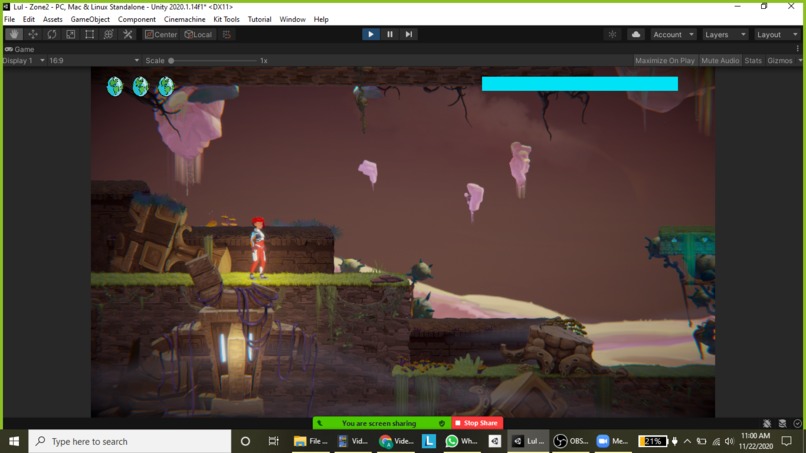Select the Scale tool
The image size is (806, 453).
click(70, 34)
